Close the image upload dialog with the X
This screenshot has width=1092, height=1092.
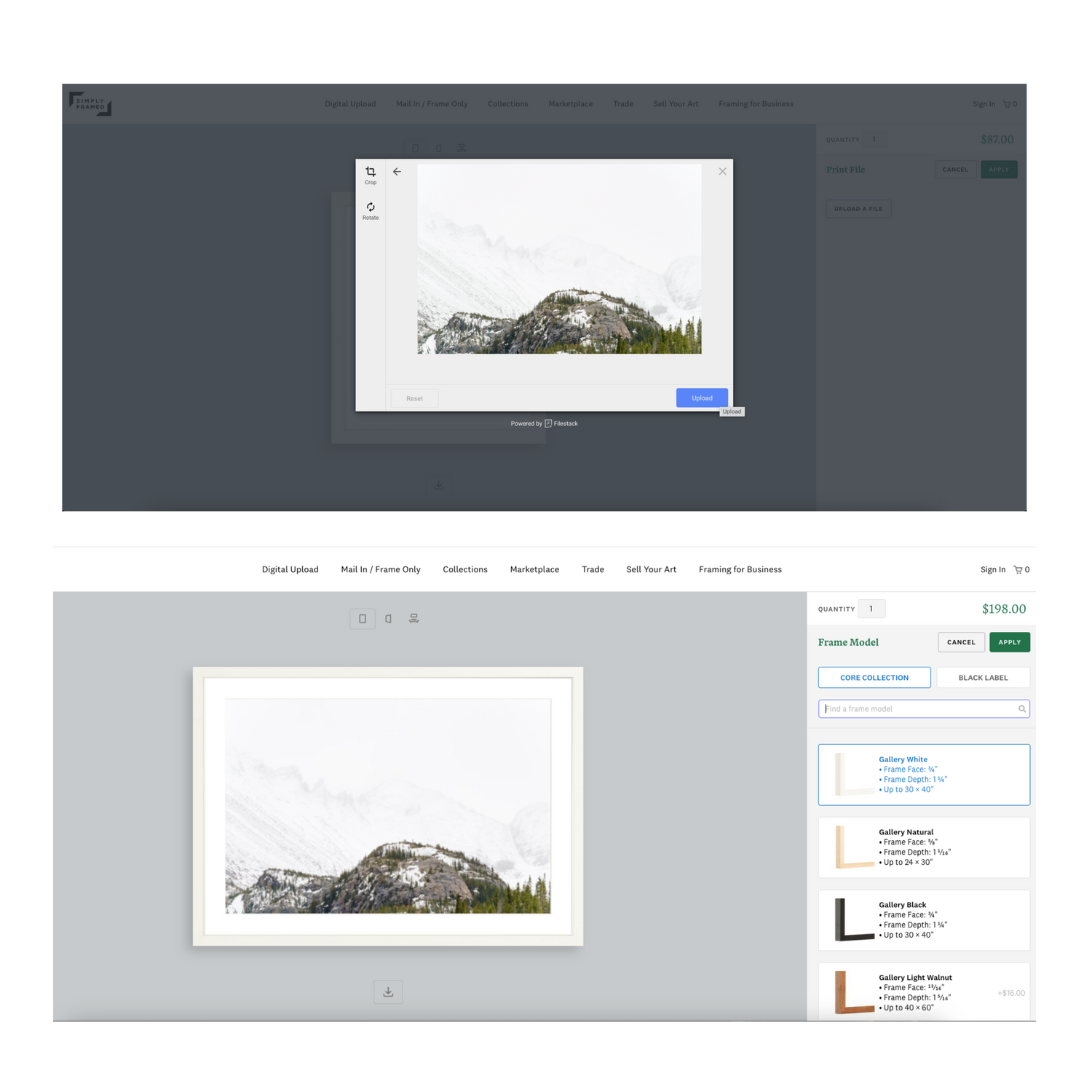pyautogui.click(x=722, y=172)
